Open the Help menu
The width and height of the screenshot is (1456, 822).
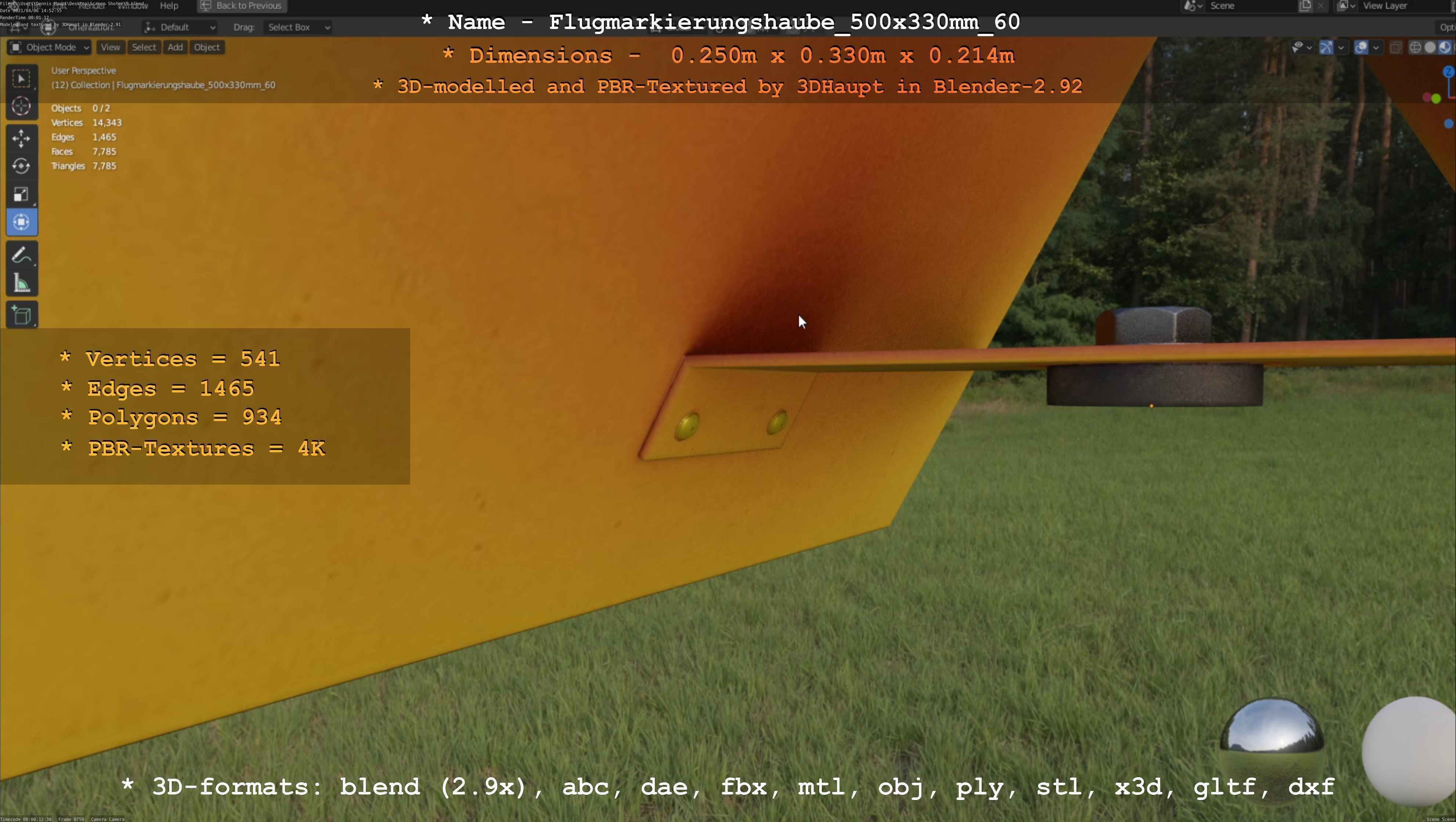pyautogui.click(x=169, y=6)
